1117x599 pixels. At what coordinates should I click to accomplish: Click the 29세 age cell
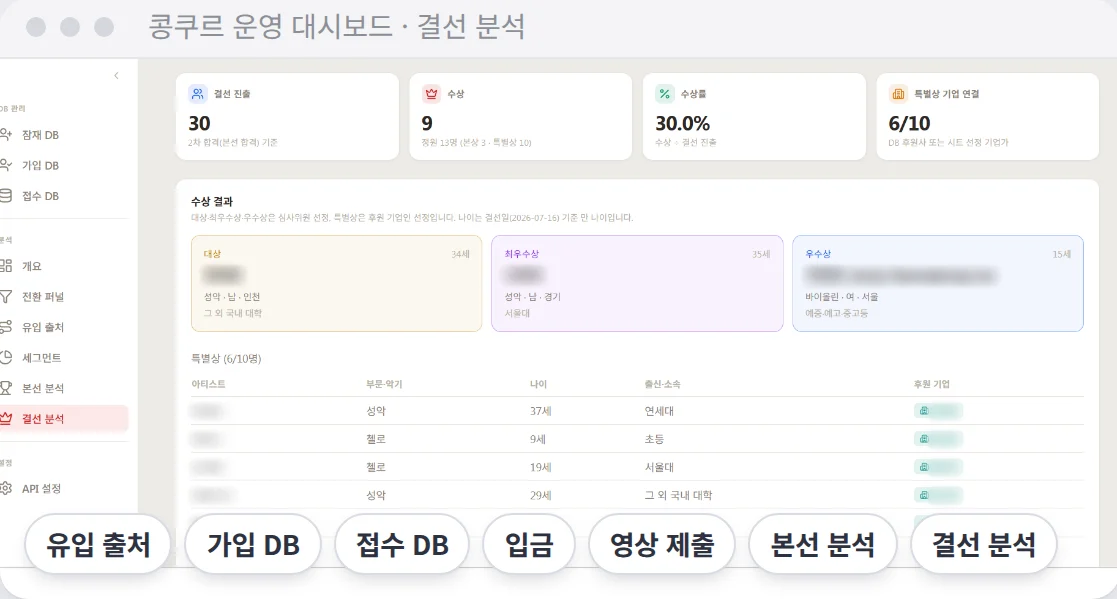[x=541, y=495]
